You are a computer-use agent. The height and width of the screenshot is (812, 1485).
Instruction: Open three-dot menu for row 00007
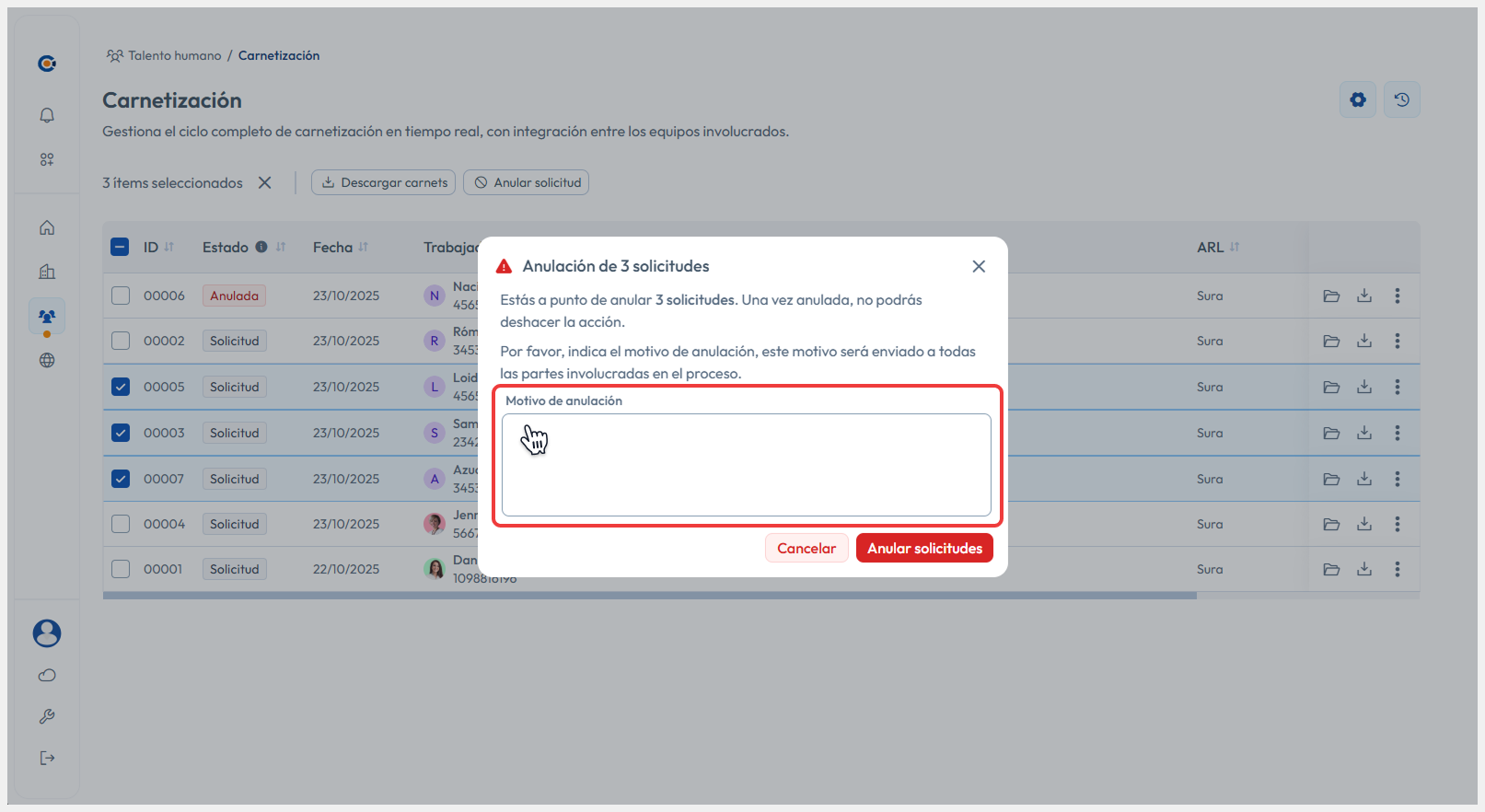tap(1397, 479)
